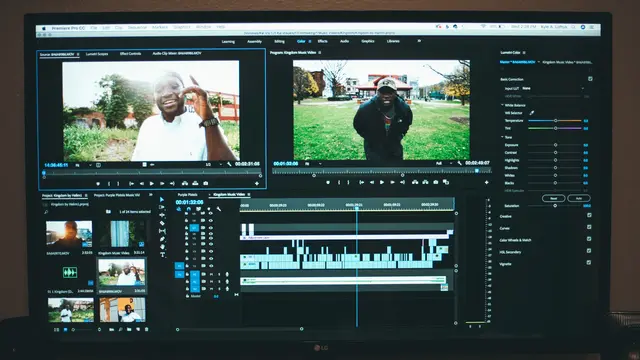Go to In point in Program monitor
The image size is (640, 360).
point(362,182)
